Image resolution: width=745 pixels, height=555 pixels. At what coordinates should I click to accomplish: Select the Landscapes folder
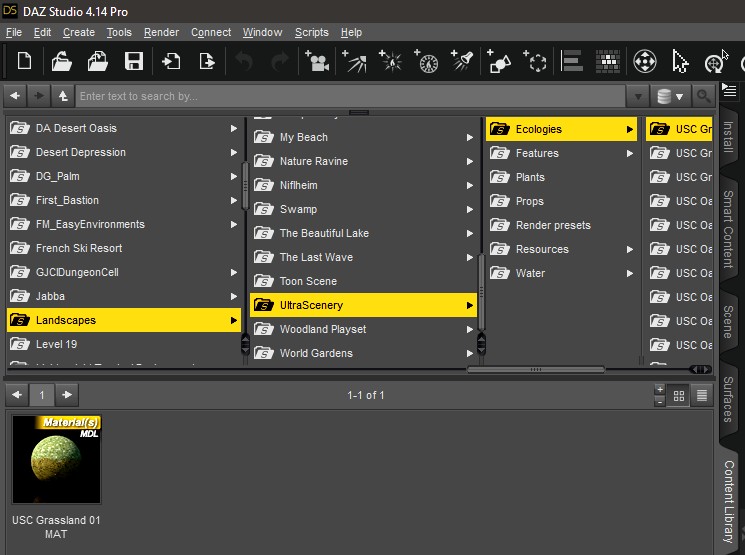(124, 320)
